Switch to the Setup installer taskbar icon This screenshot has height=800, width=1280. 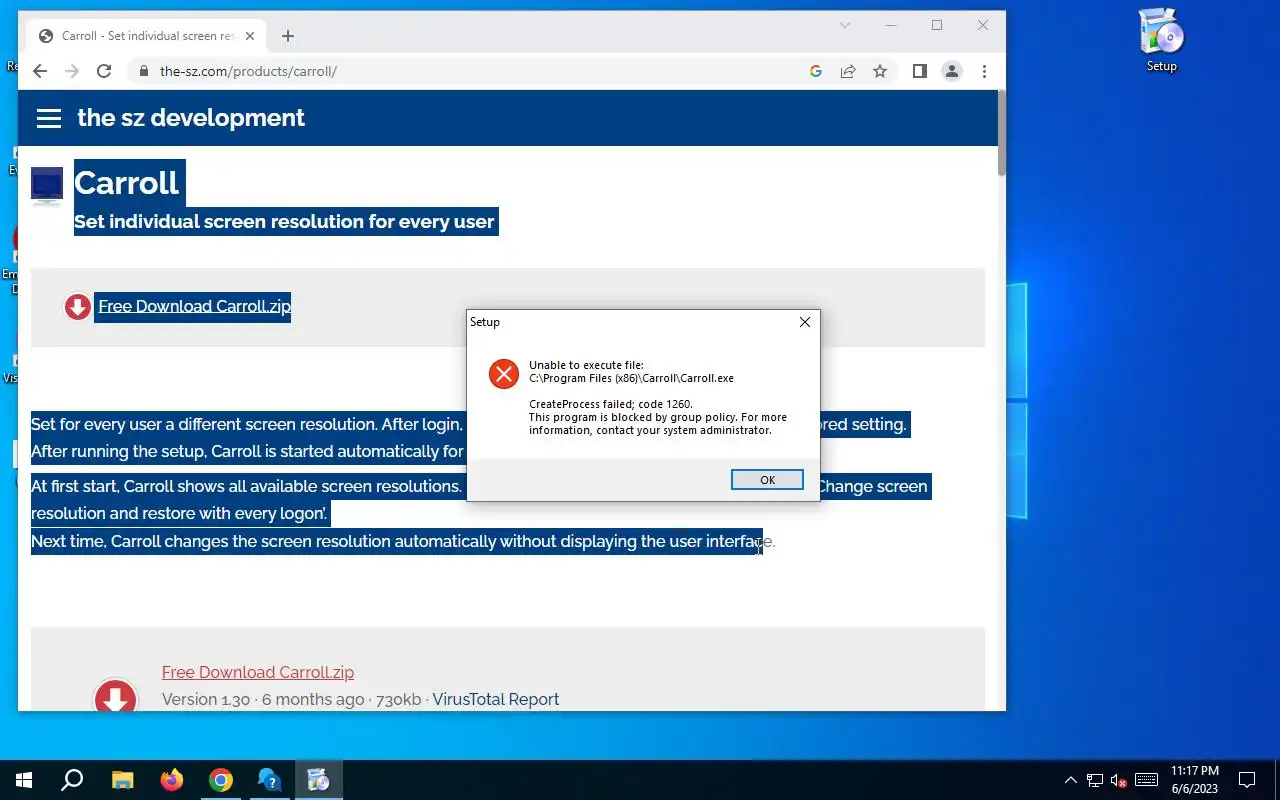pos(319,780)
